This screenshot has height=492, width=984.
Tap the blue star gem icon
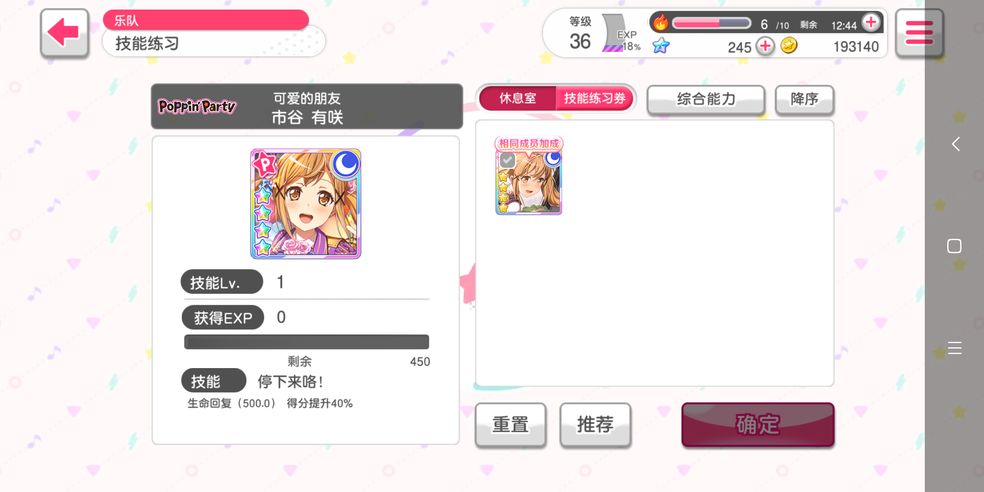point(660,46)
